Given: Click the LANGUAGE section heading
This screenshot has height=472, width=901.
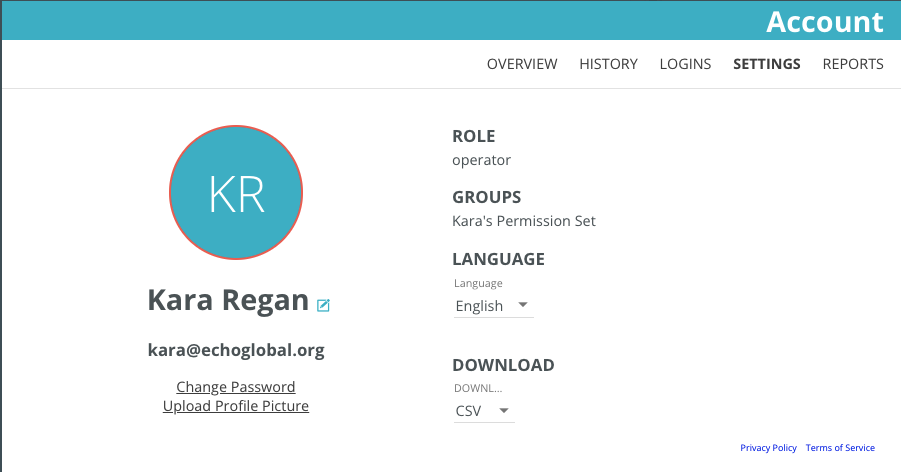Looking at the screenshot, I should coord(498,259).
